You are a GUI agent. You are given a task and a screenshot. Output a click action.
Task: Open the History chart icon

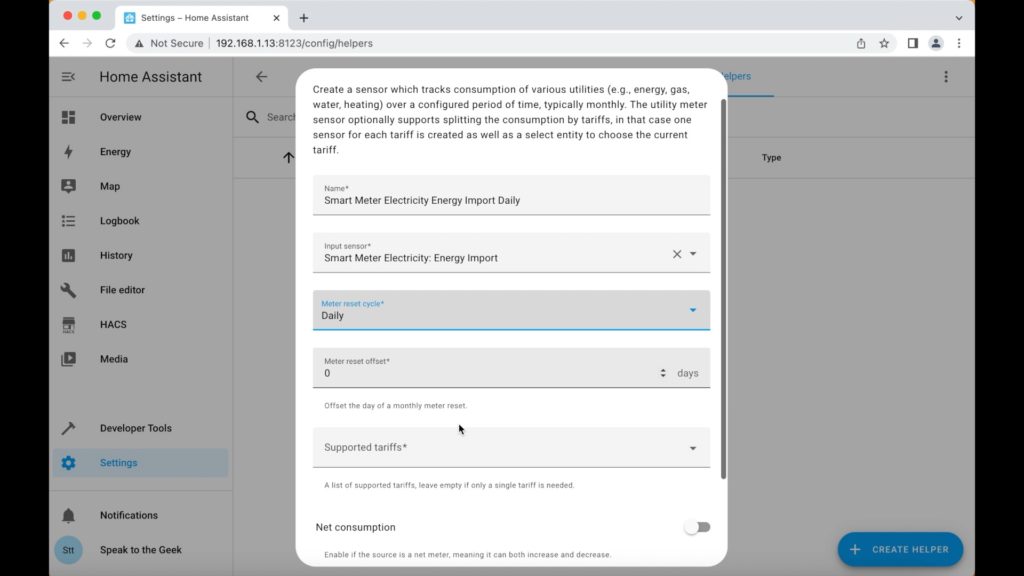(x=69, y=255)
